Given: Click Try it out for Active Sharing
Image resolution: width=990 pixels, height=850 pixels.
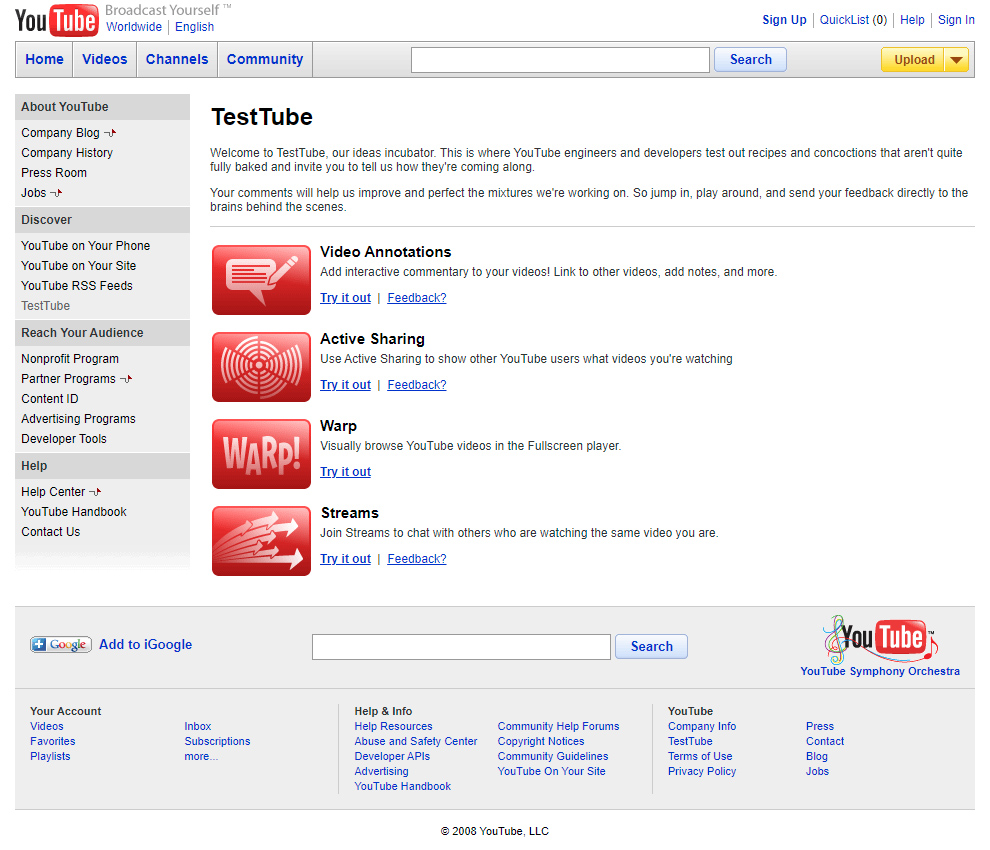Looking at the screenshot, I should [x=345, y=385].
